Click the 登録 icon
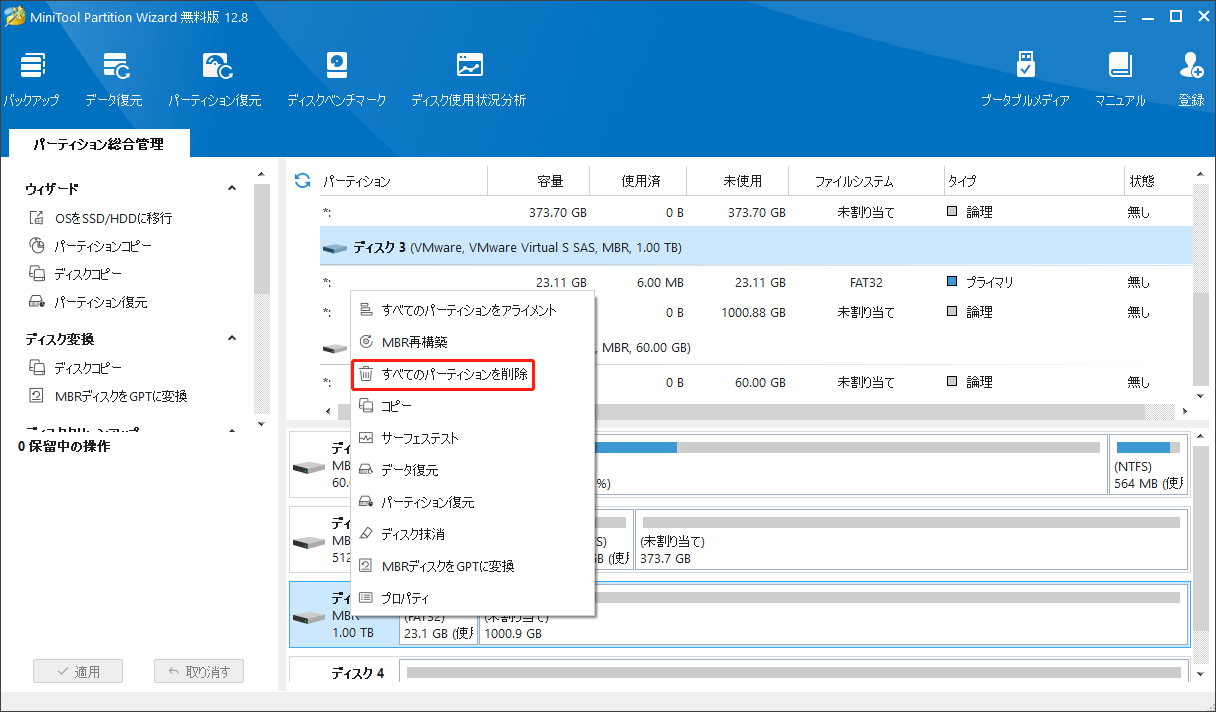The image size is (1216, 712). 1190,76
